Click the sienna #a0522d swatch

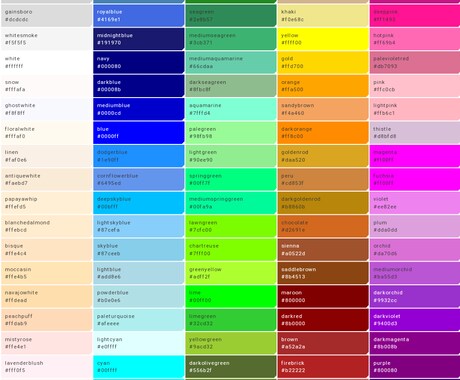[x=323, y=250]
